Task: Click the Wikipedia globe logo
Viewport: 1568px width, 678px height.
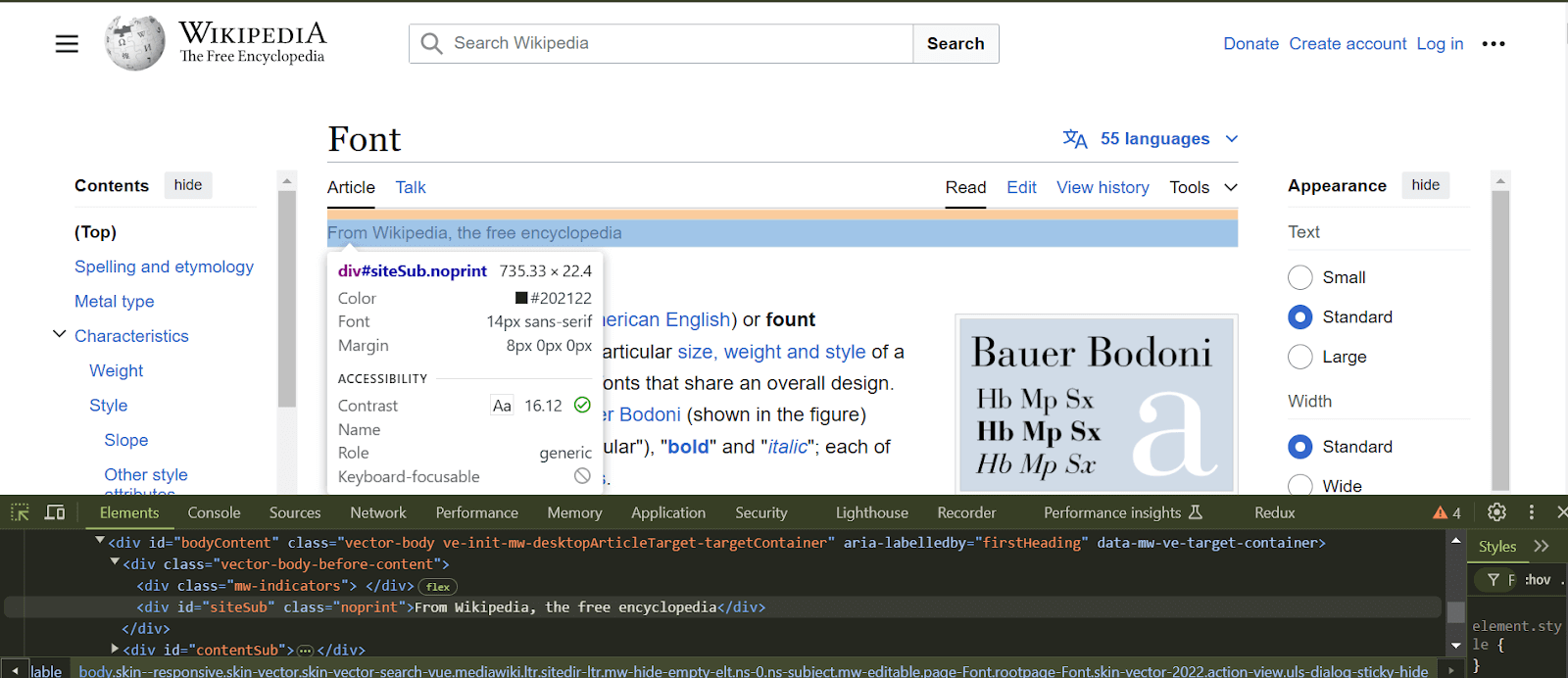Action: [134, 43]
